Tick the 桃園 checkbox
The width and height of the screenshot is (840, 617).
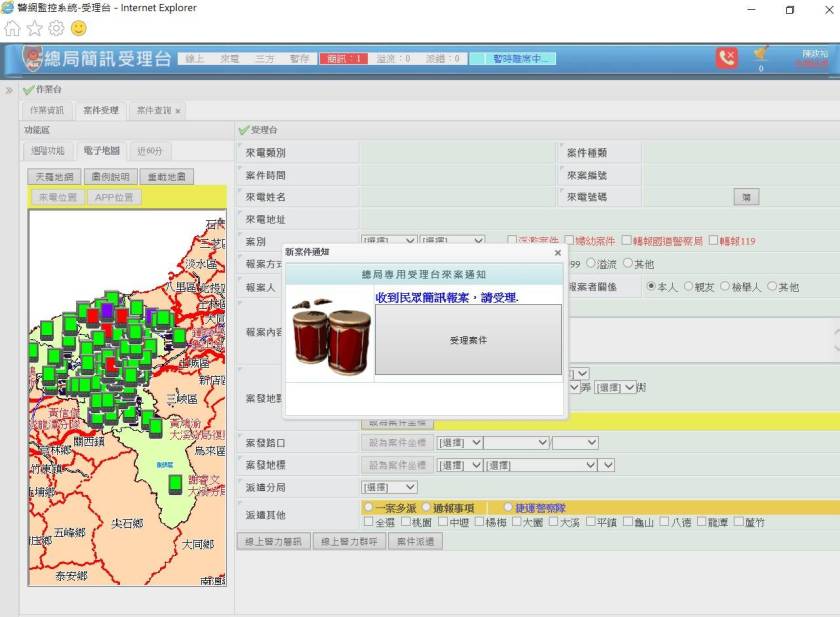(406, 522)
